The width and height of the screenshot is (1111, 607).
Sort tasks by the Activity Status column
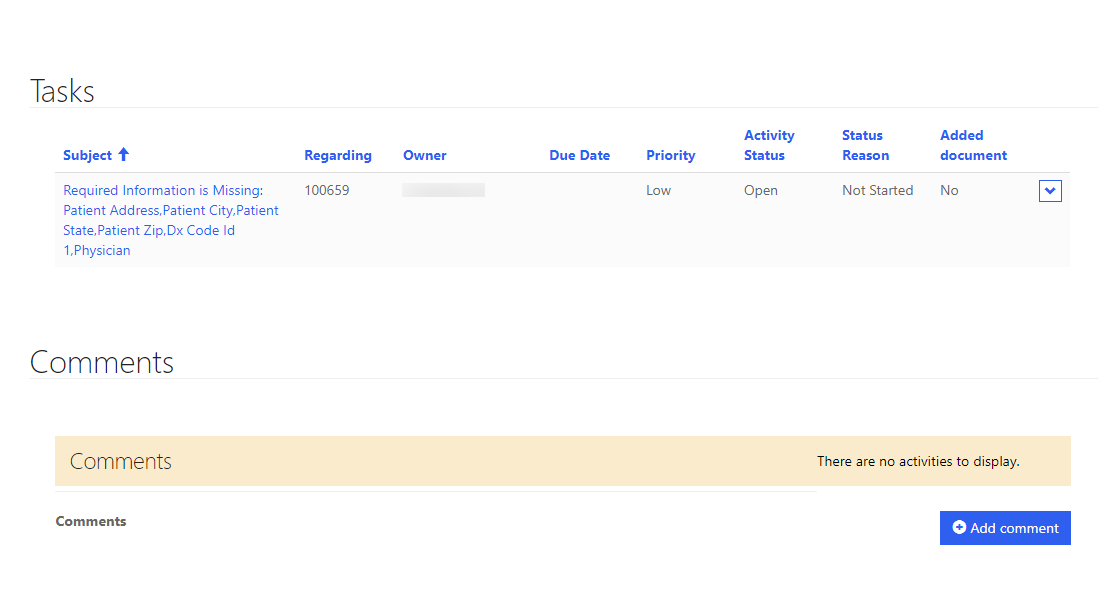pyautogui.click(x=768, y=145)
